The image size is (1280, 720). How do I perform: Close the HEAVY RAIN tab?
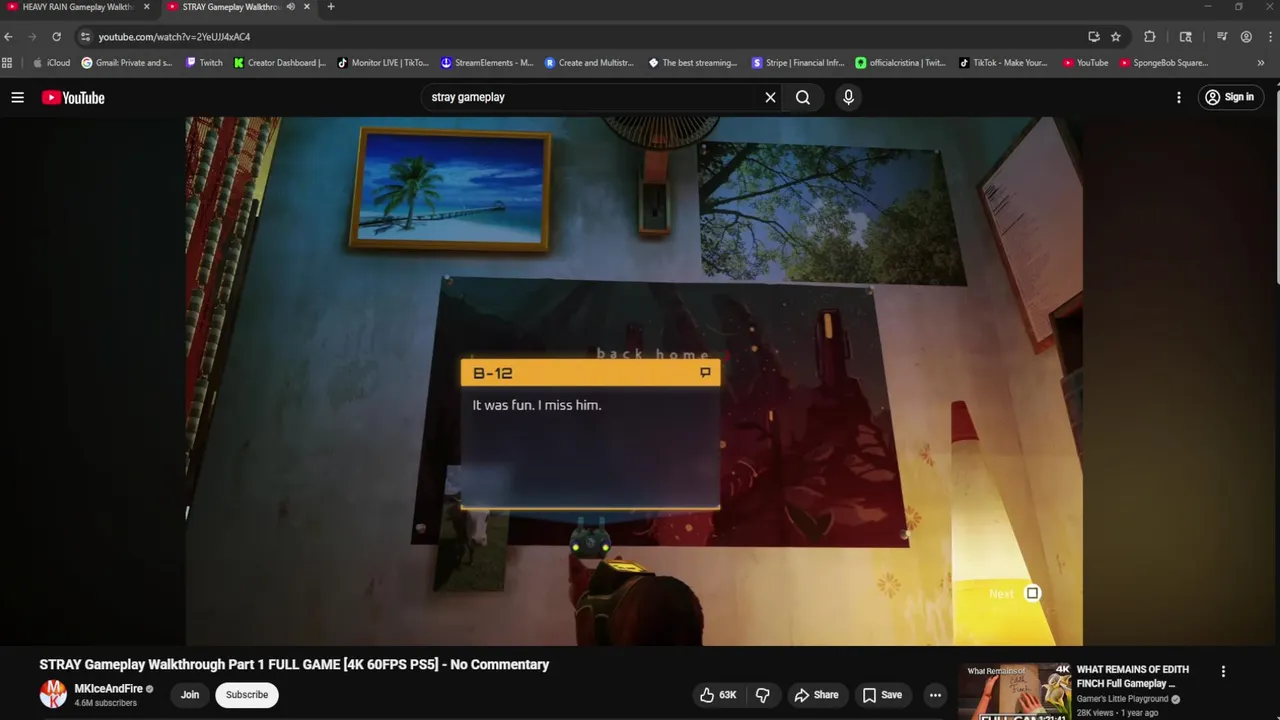pos(146,7)
